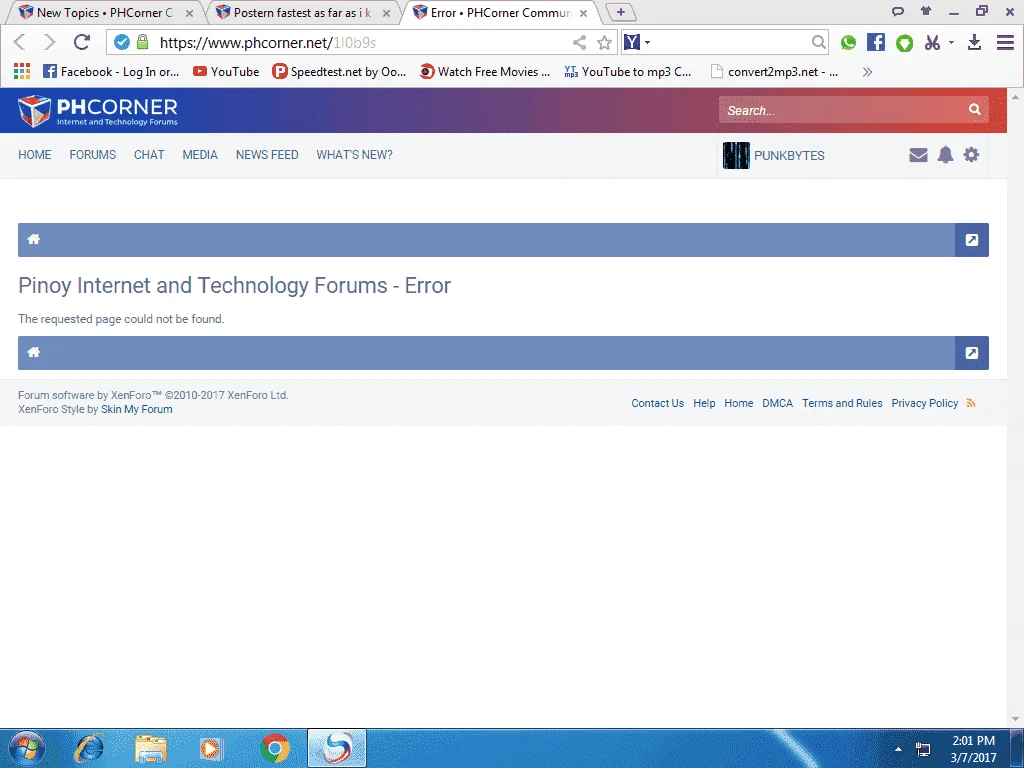The height and width of the screenshot is (768, 1024).
Task: Close the Postern fastest tab
Action: coord(386,13)
